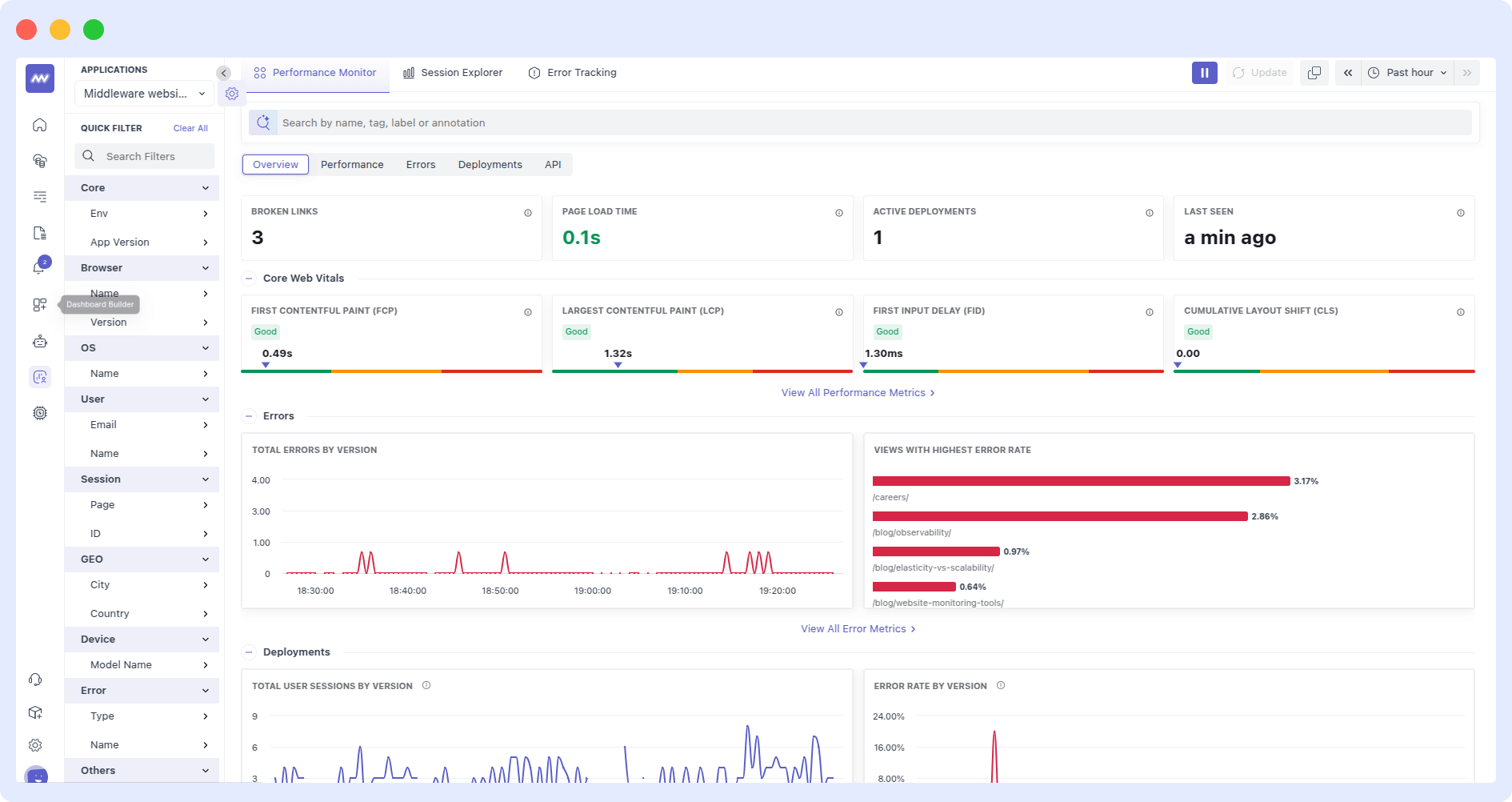Click the search by name input field
The width and height of the screenshot is (1512, 802).
720,122
